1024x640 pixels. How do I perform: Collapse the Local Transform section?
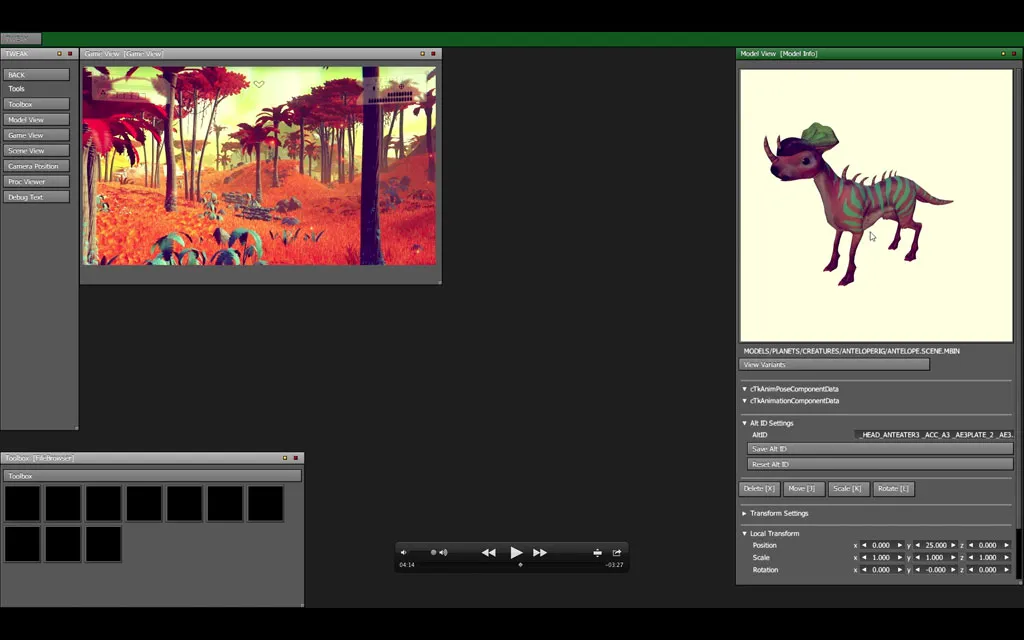click(745, 533)
